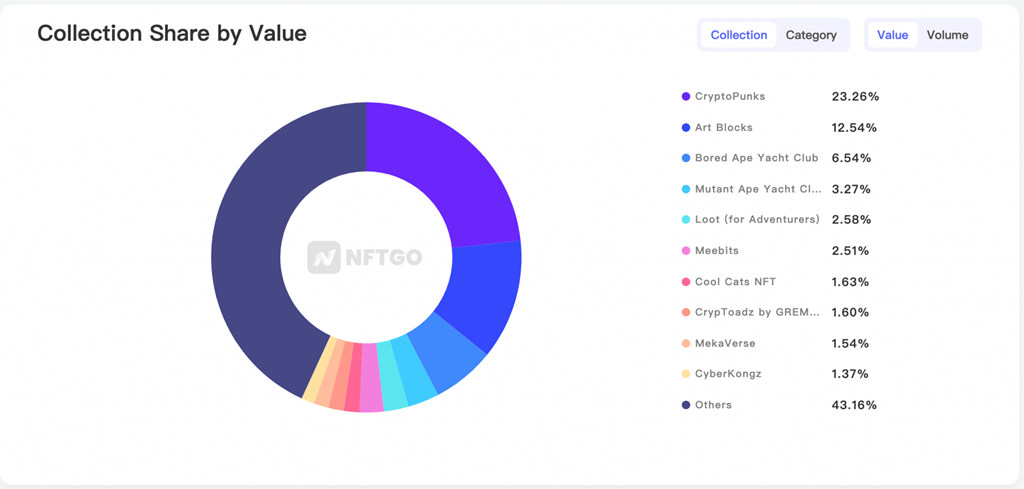Click the 3.27% share value
This screenshot has width=1024, height=489.
(x=851, y=189)
